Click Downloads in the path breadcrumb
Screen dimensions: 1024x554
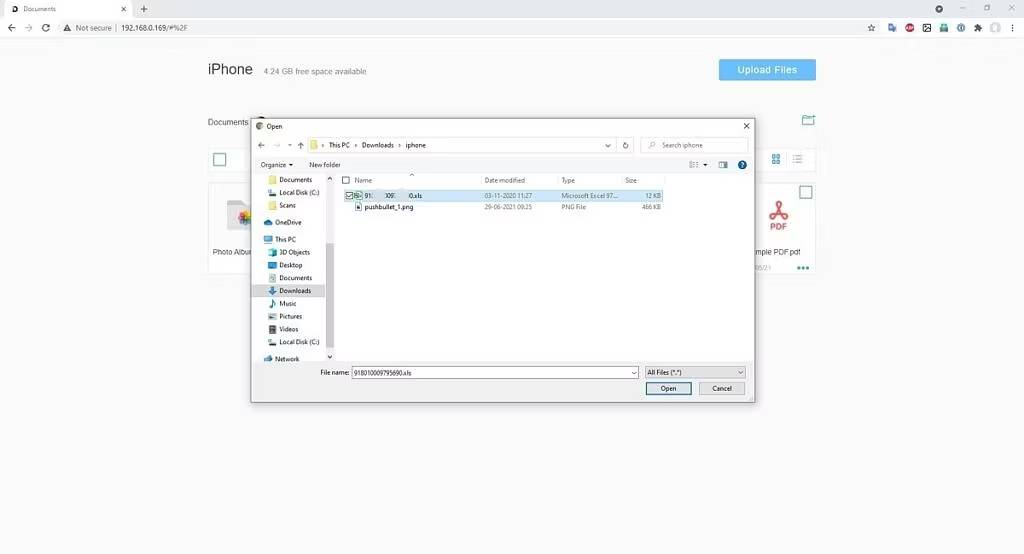click(x=377, y=145)
